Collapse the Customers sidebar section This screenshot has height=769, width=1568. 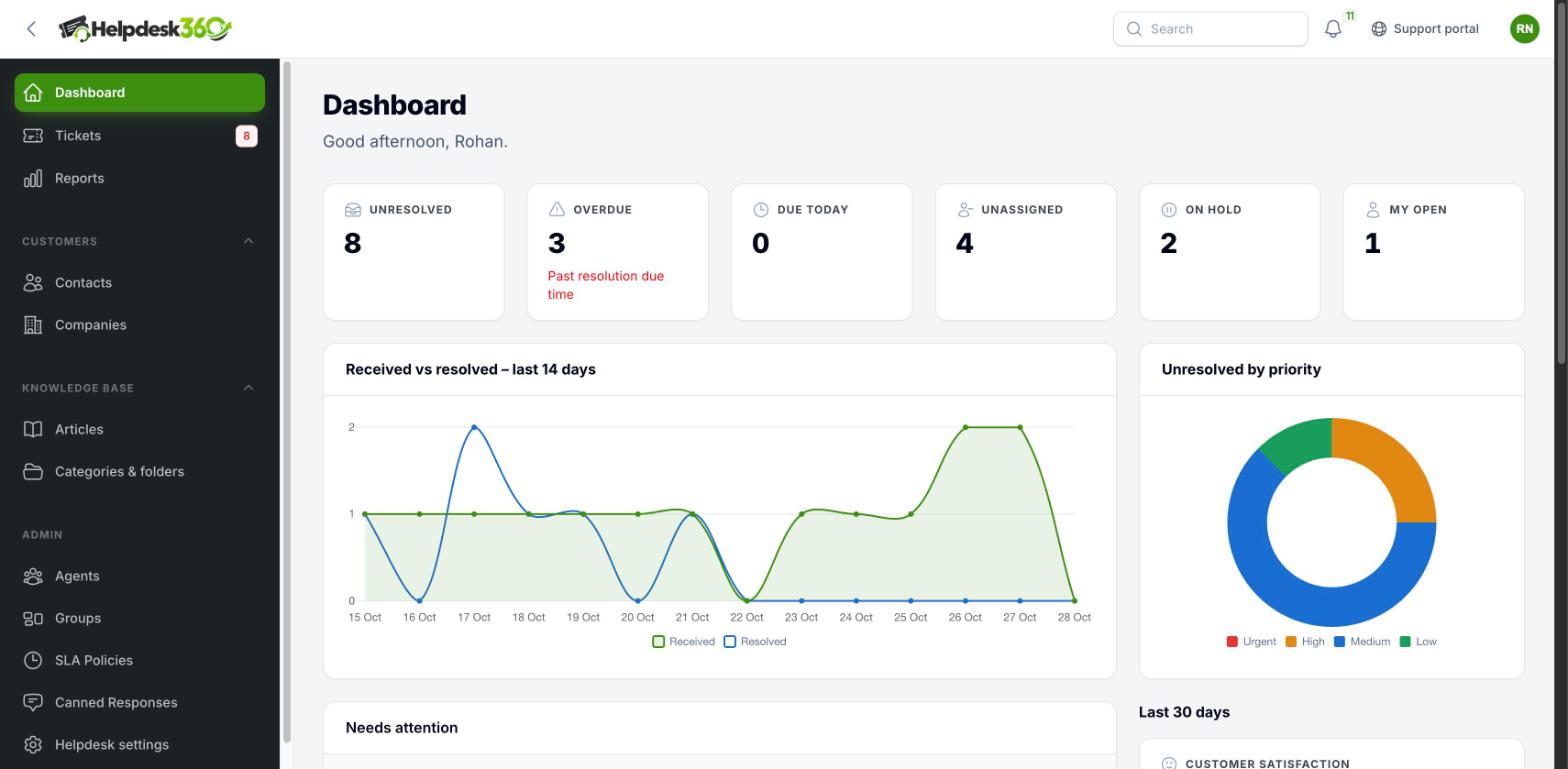coord(248,241)
